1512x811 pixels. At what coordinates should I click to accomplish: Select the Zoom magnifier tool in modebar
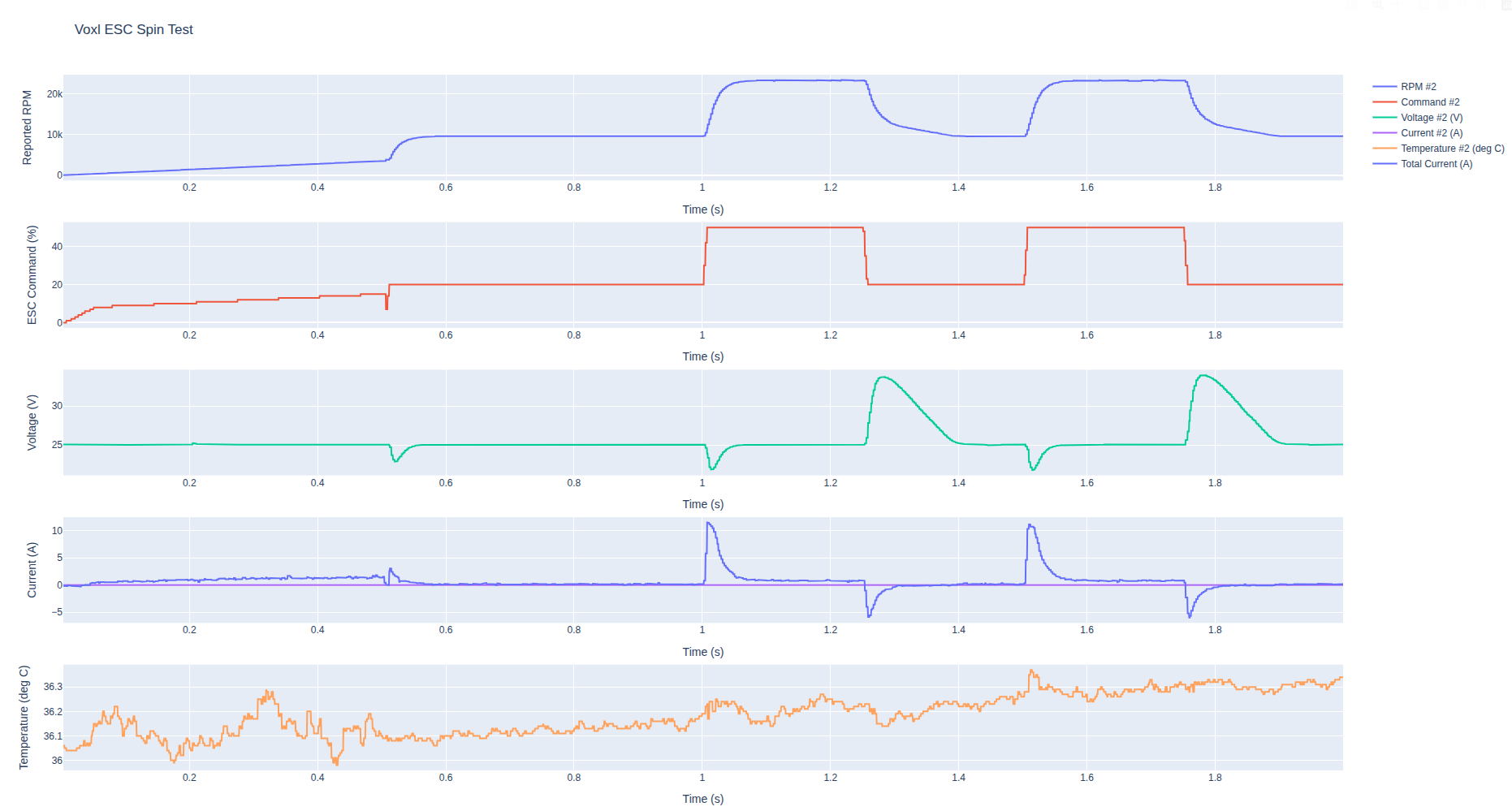(1376, 5)
